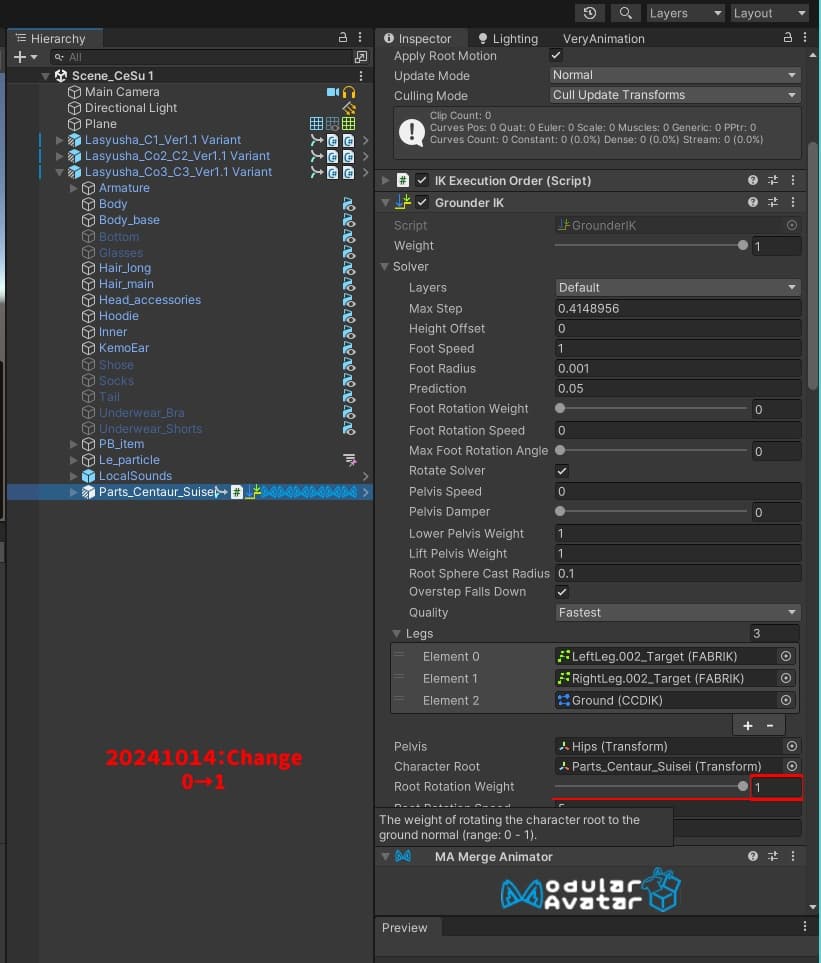Viewport: 821px width, 963px height.
Task: Disable the IK Execution Order script checkbox
Action: pyautogui.click(x=422, y=181)
